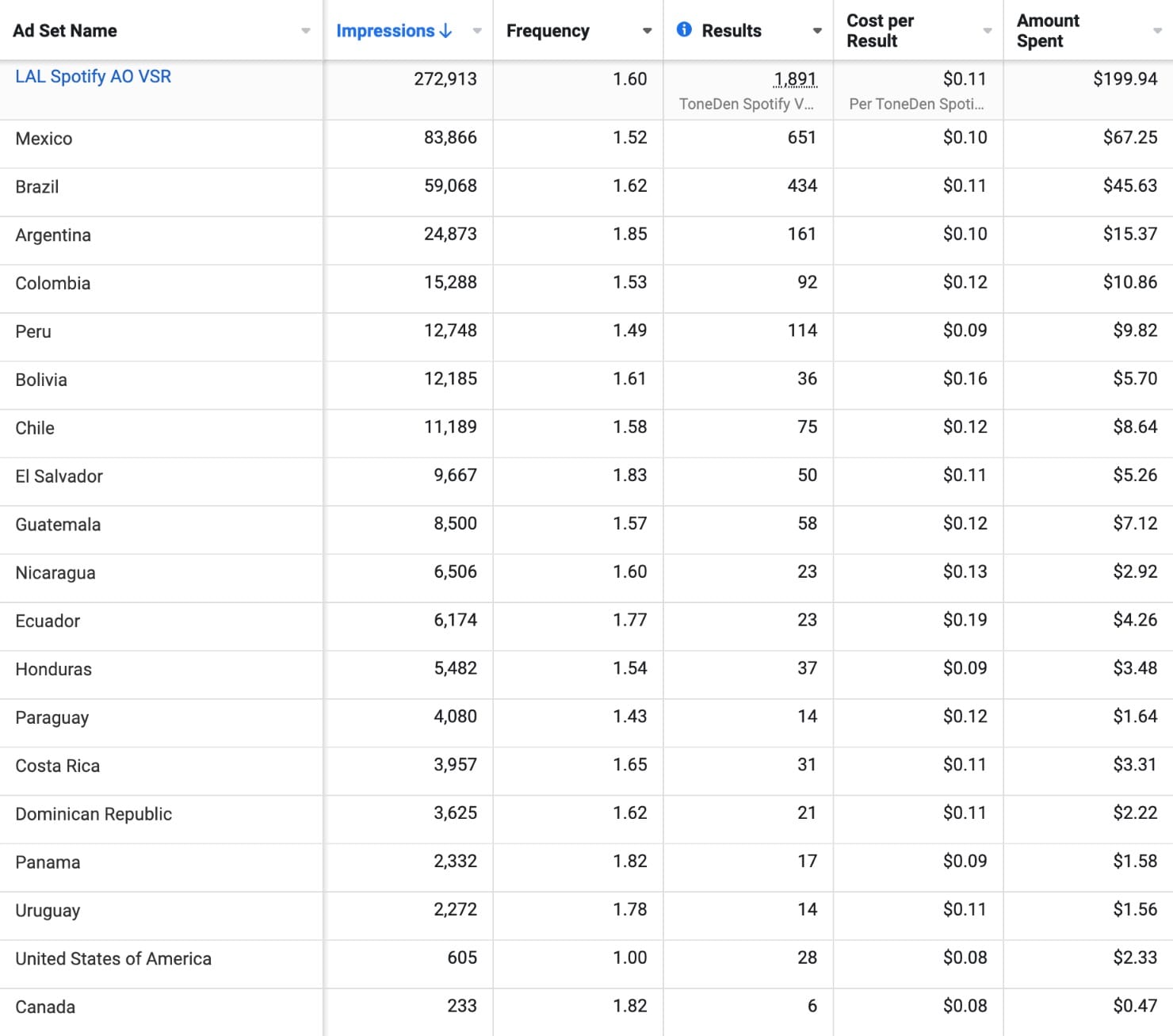Select the Brazil row name
The height and width of the screenshot is (1036, 1173).
coord(37,187)
